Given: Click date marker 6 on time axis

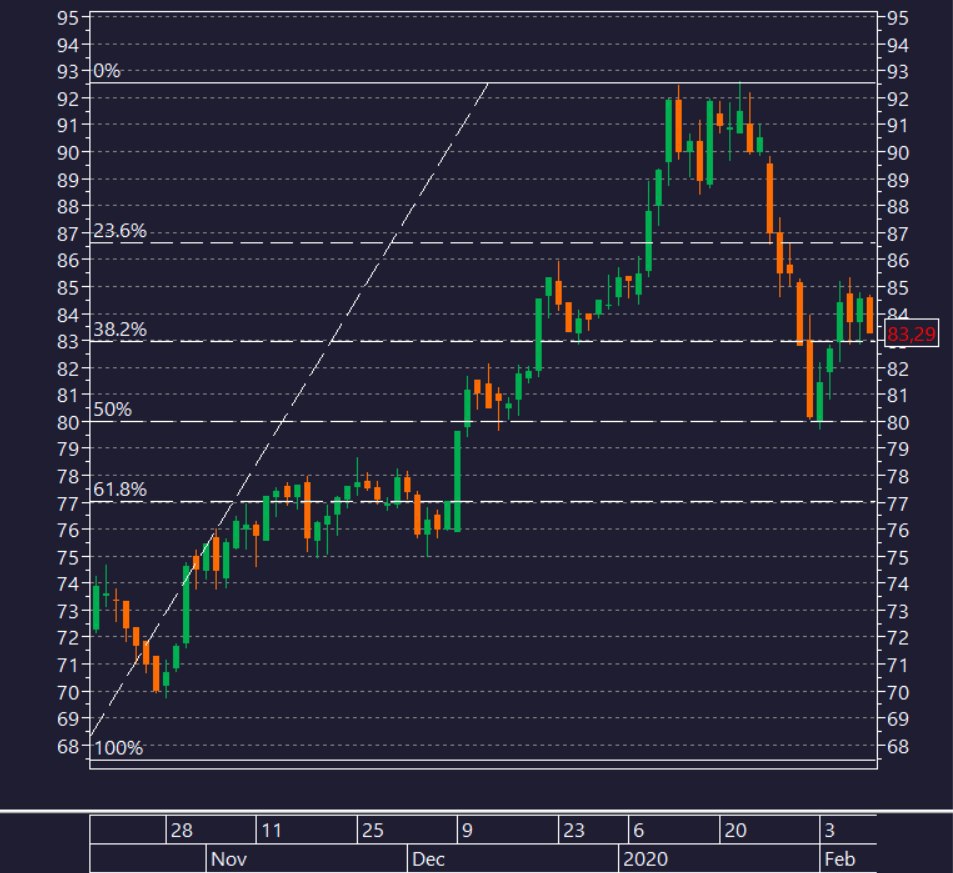Looking at the screenshot, I should pyautogui.click(x=638, y=830).
